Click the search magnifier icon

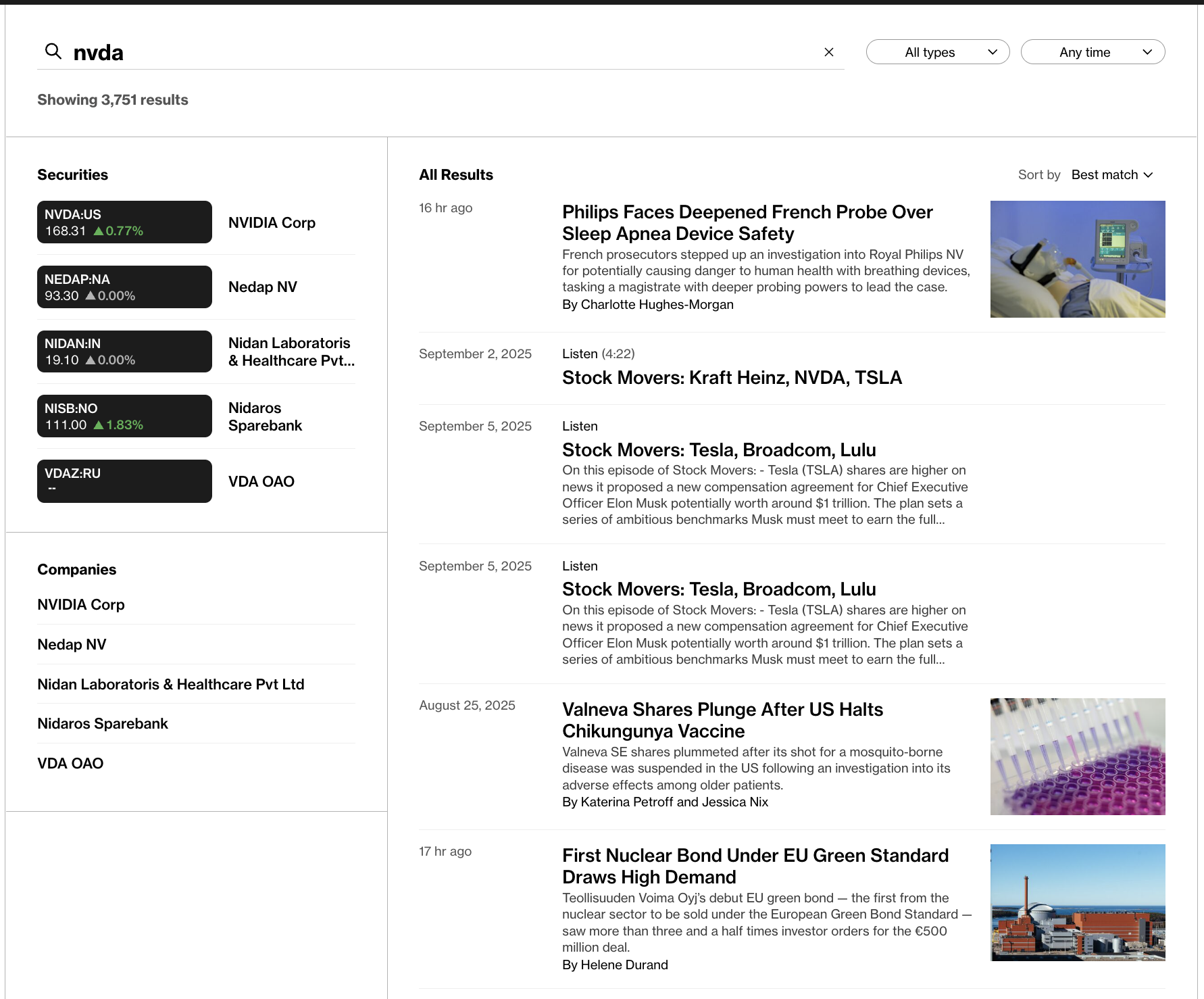click(x=53, y=51)
